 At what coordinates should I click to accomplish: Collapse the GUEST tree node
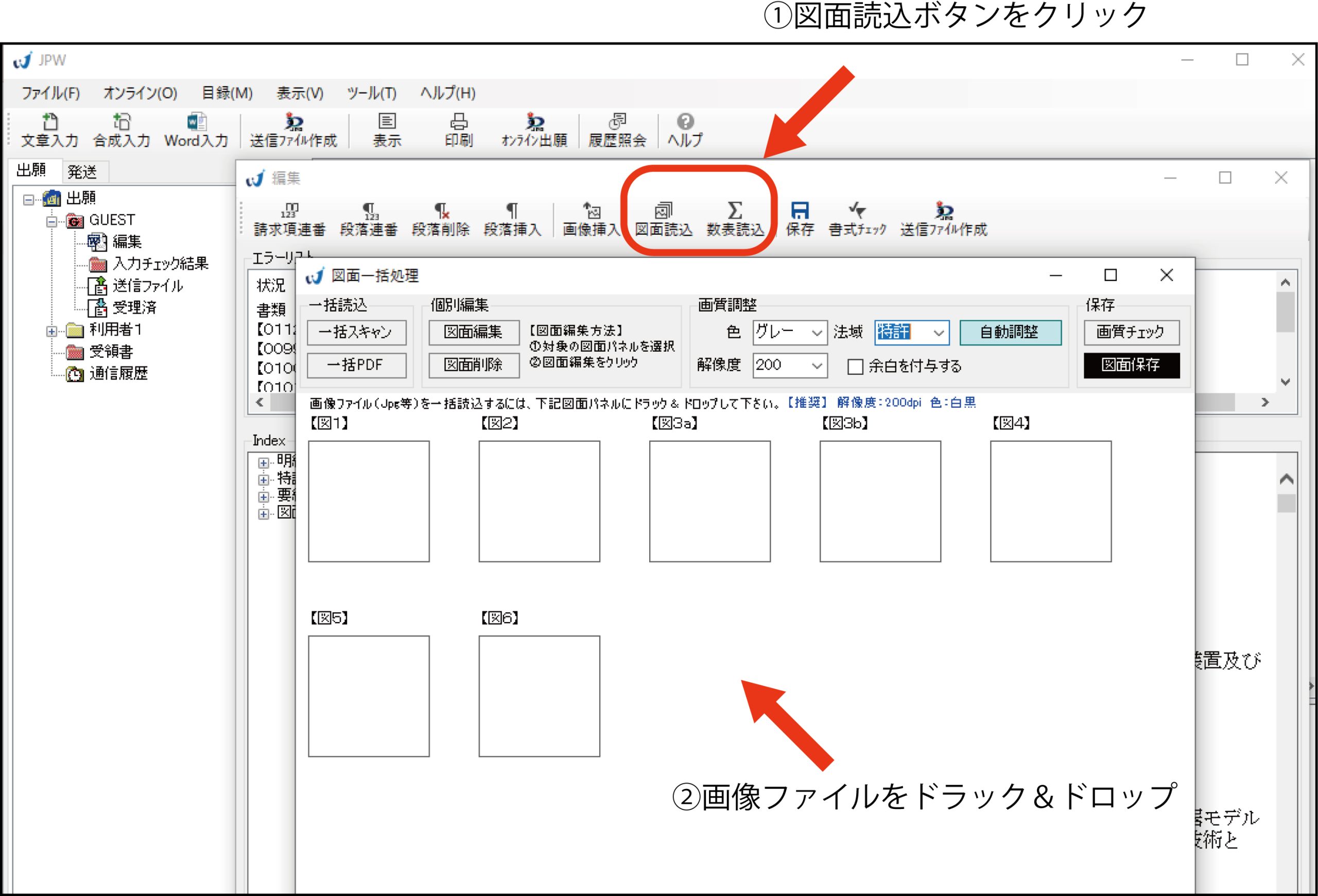click(51, 222)
